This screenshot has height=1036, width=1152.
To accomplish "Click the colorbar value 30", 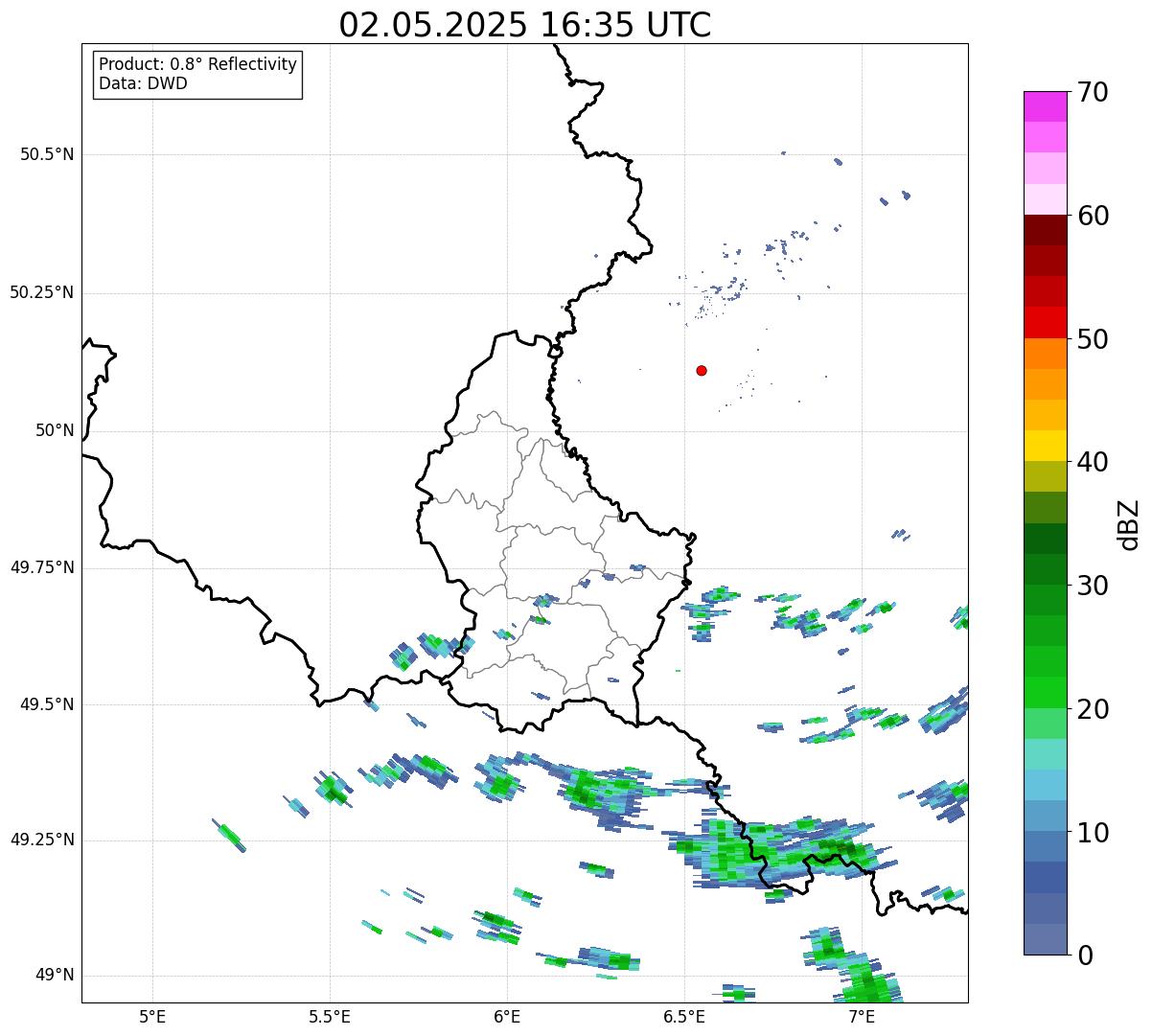I will 1093,586.
